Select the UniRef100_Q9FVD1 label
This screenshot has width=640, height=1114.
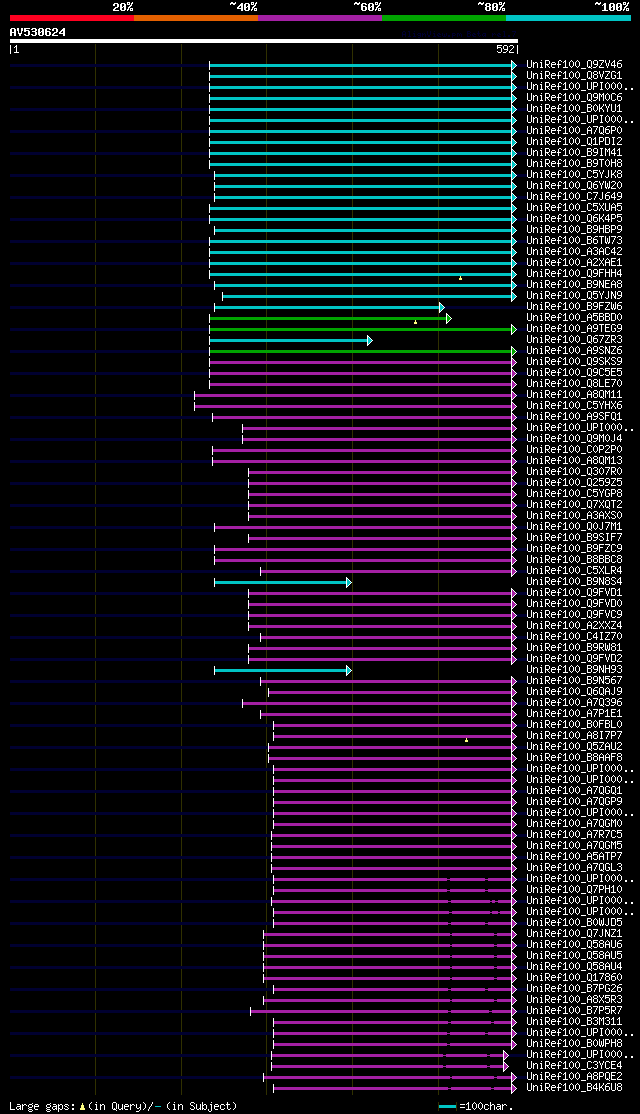(575, 593)
